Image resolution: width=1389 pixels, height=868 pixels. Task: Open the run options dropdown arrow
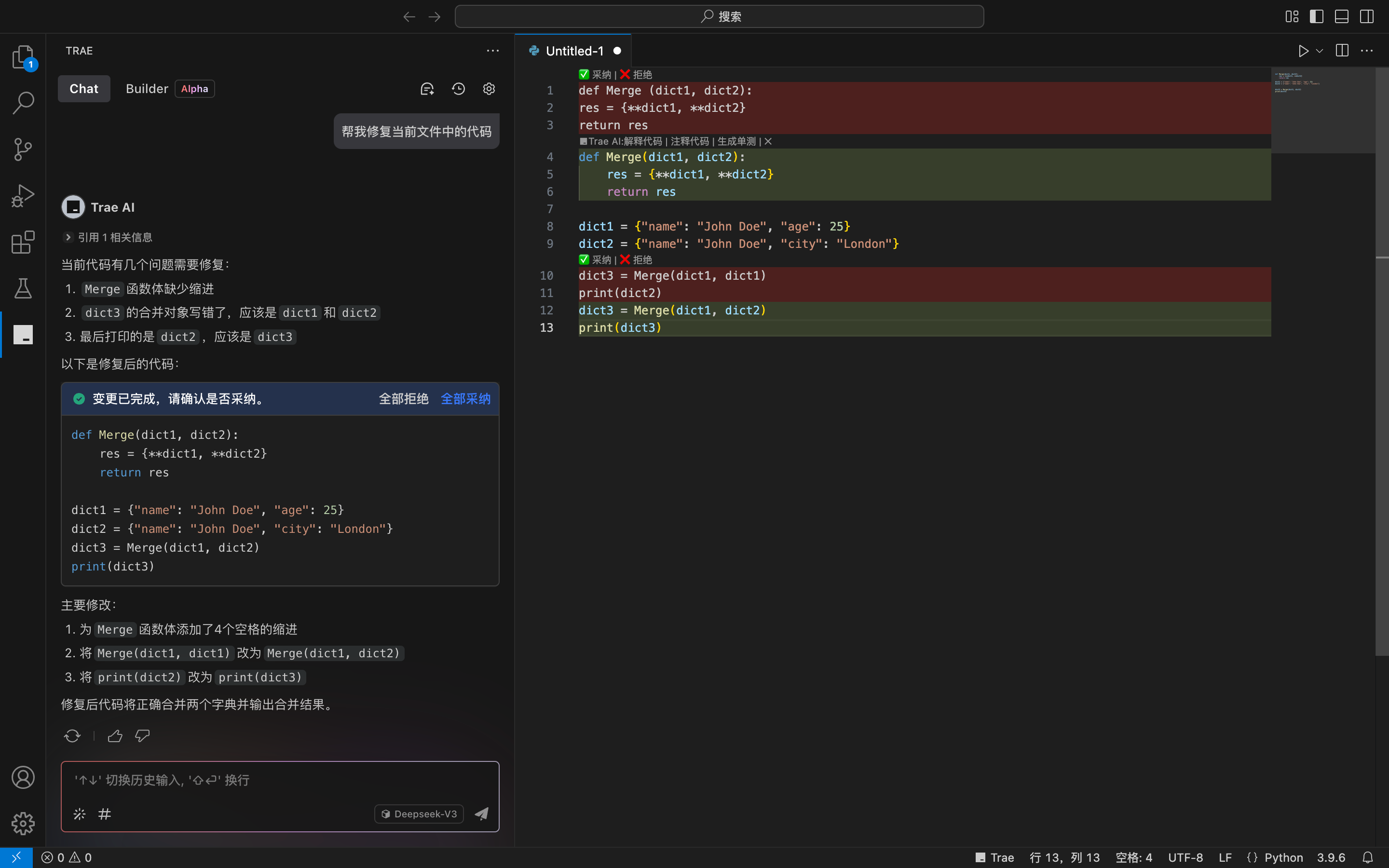coord(1320,51)
